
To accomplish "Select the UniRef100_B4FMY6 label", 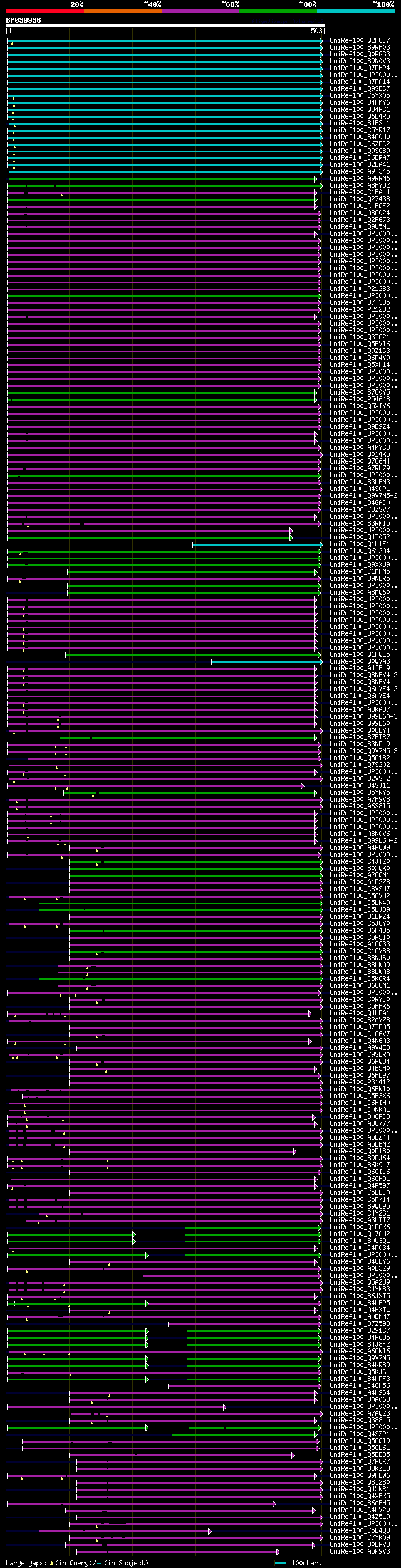I will (360, 103).
